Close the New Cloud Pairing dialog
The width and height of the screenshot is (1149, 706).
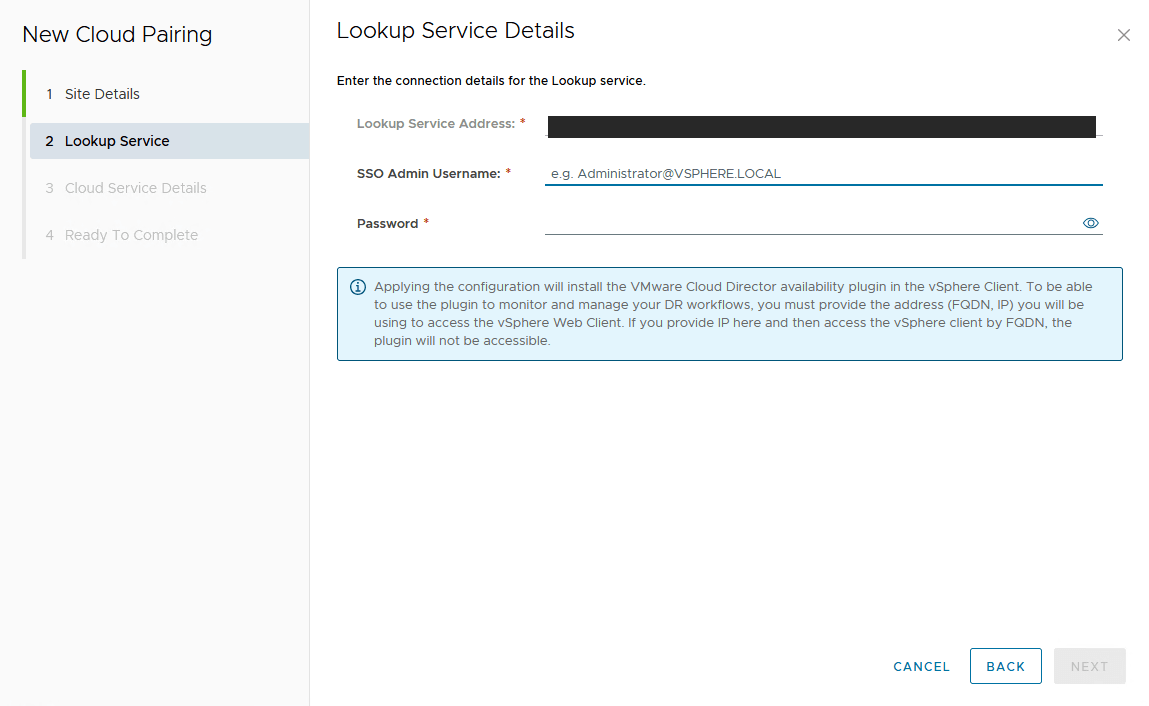coord(1123,35)
